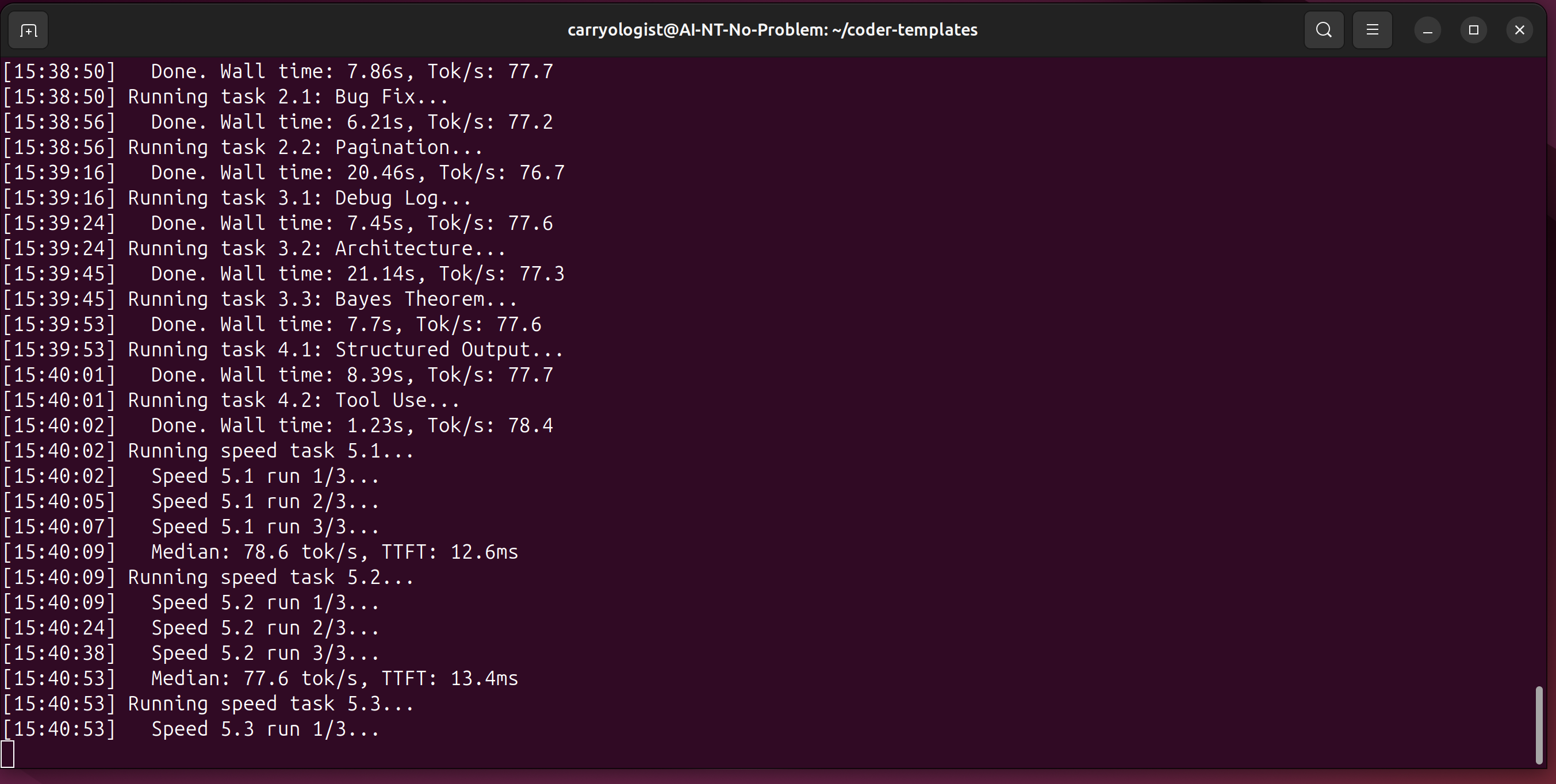Open the terminal hamburger menu
Viewport: 1556px width, 784px height.
pyautogui.click(x=1372, y=30)
